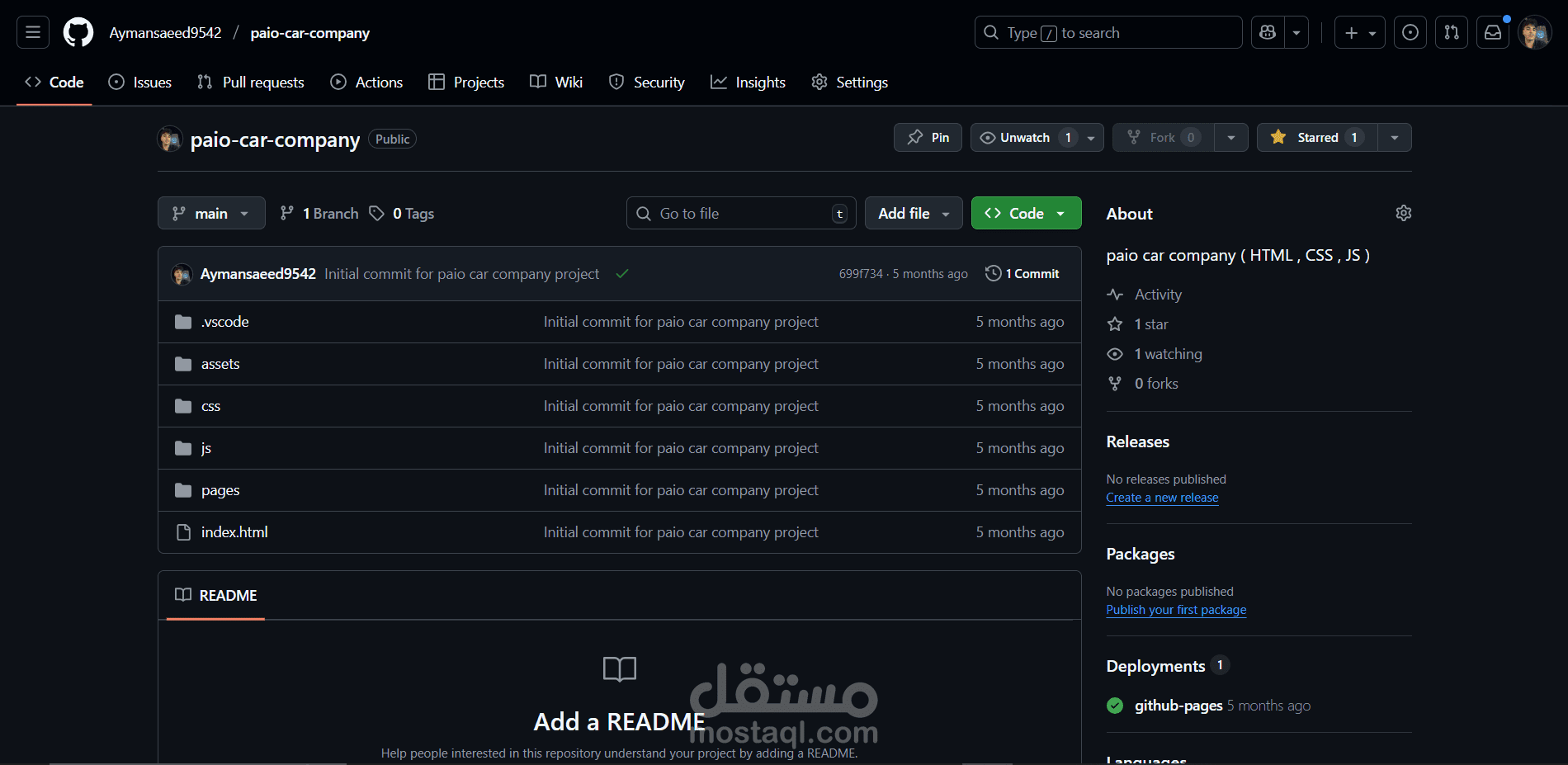Open the css folder
This screenshot has height=765, width=1568.
(210, 406)
